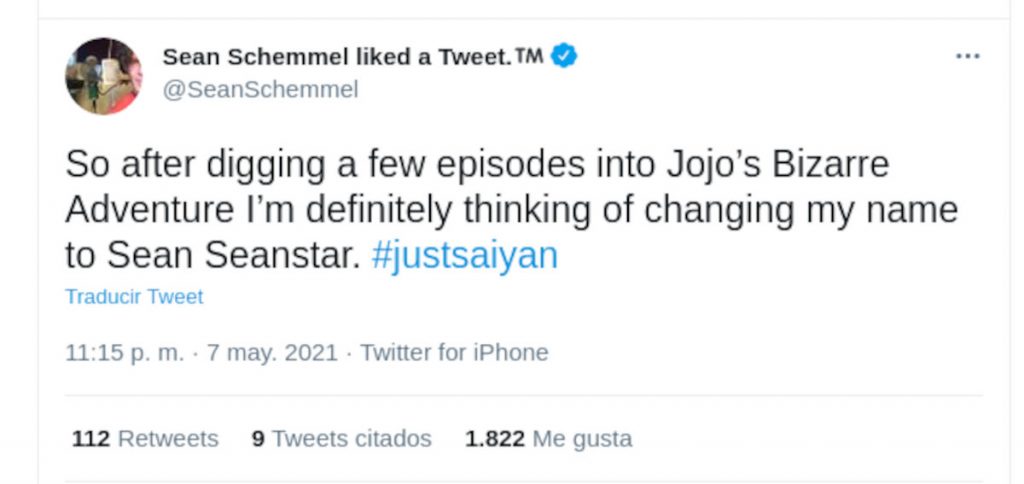Click the 7 may. 2021 date
1024x484 pixels.
tap(270, 352)
